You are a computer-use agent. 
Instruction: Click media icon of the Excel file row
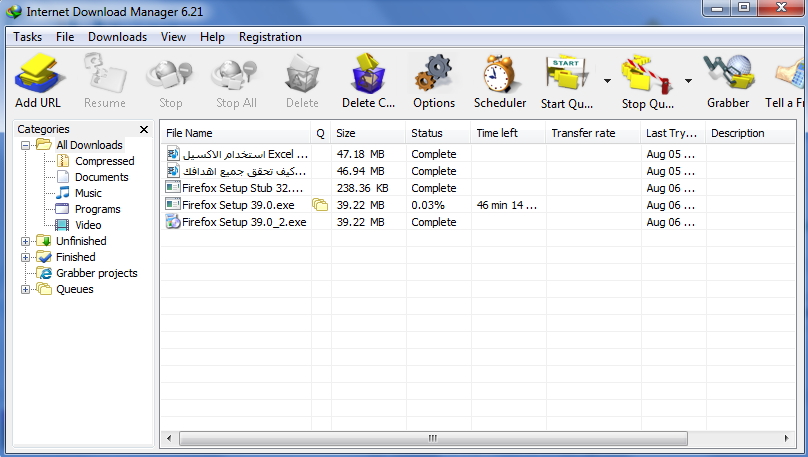click(x=173, y=154)
